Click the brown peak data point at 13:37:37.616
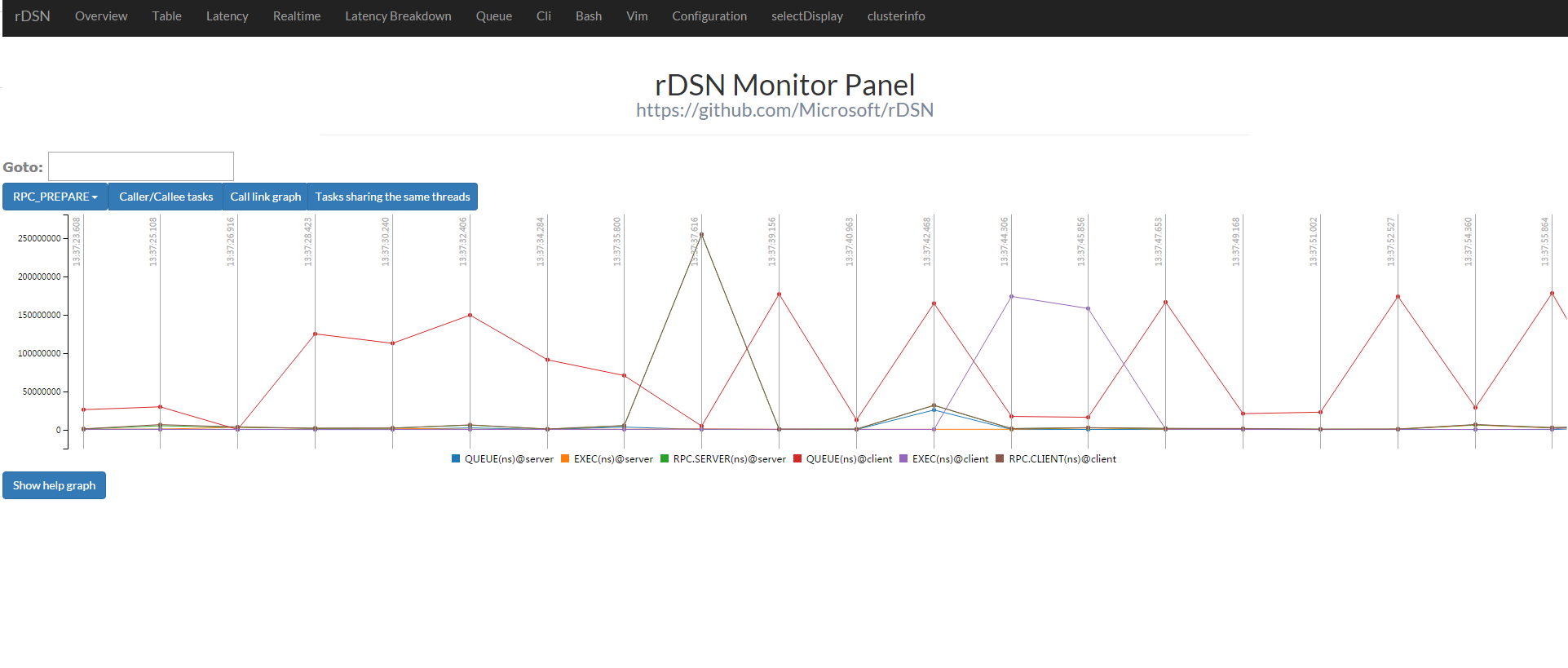Screen dimensions: 1568x668 pyautogui.click(x=701, y=235)
